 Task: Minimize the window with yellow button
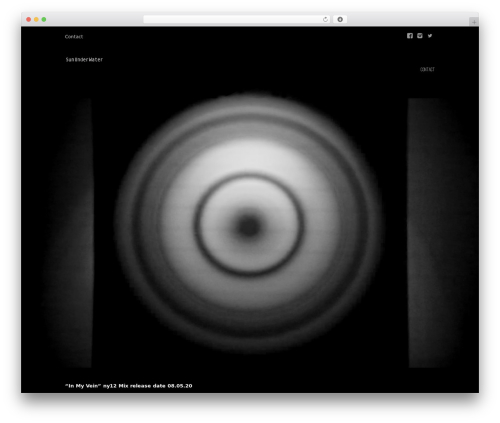point(36,19)
